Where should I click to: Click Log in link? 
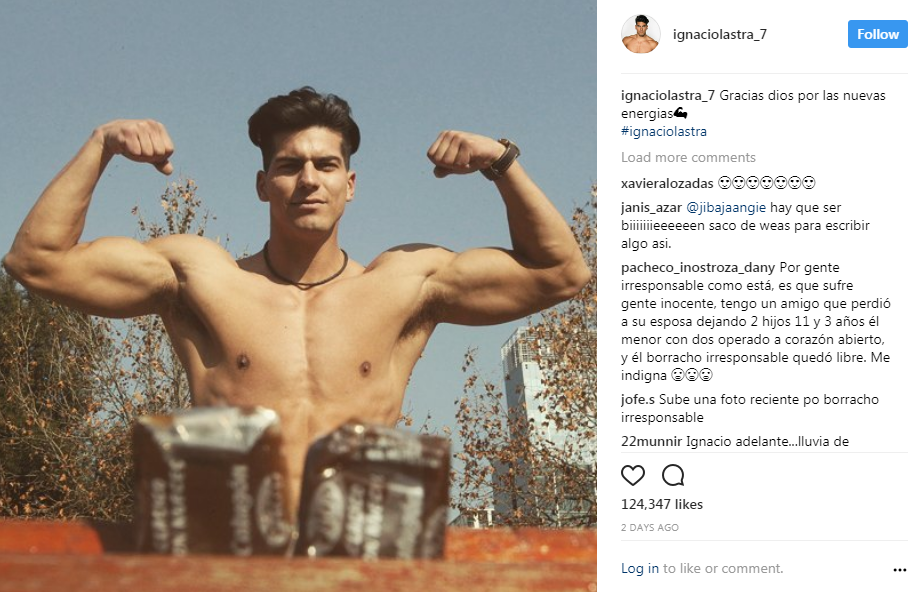point(639,568)
